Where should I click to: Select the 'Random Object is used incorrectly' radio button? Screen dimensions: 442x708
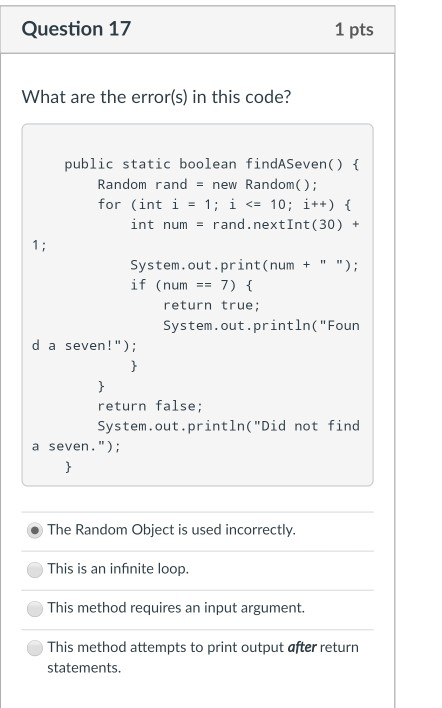point(35,530)
